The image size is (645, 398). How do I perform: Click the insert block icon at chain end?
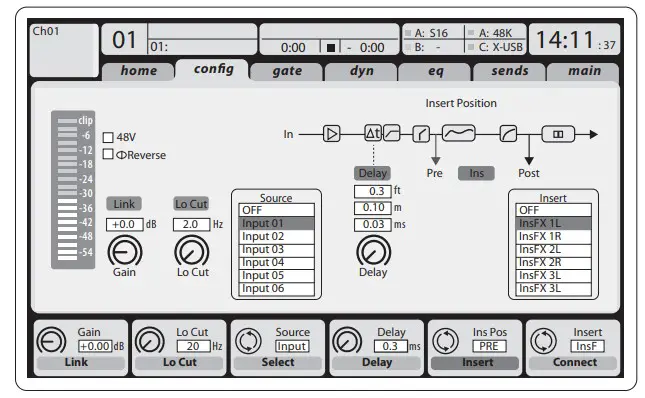point(558,134)
